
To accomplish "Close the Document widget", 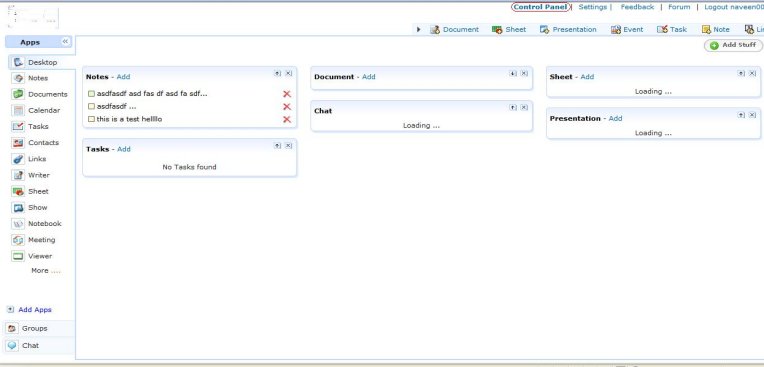I will tap(524, 74).
